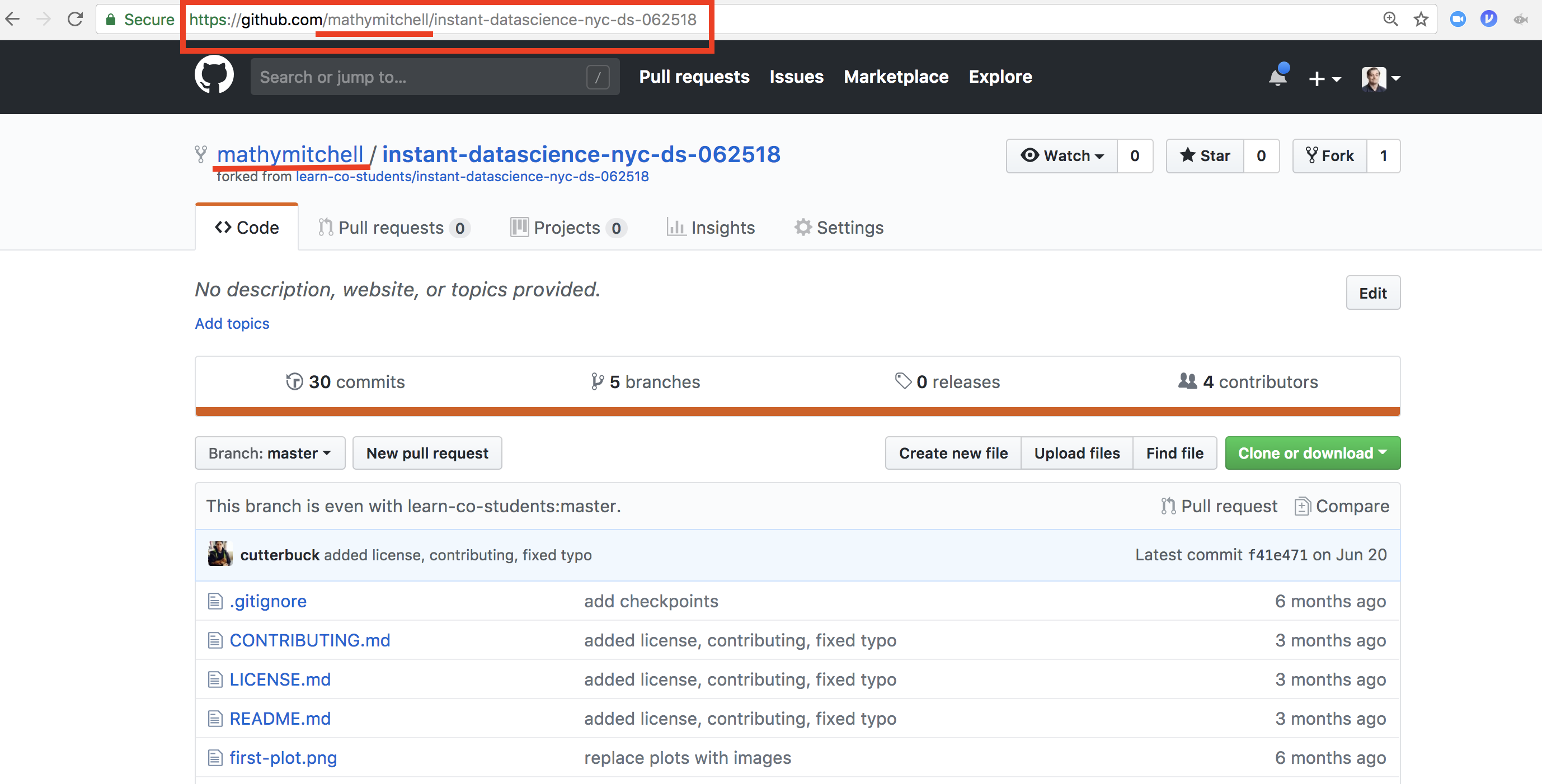Open the notifications bell
Image resolution: width=1542 pixels, height=784 pixels.
point(1277,77)
